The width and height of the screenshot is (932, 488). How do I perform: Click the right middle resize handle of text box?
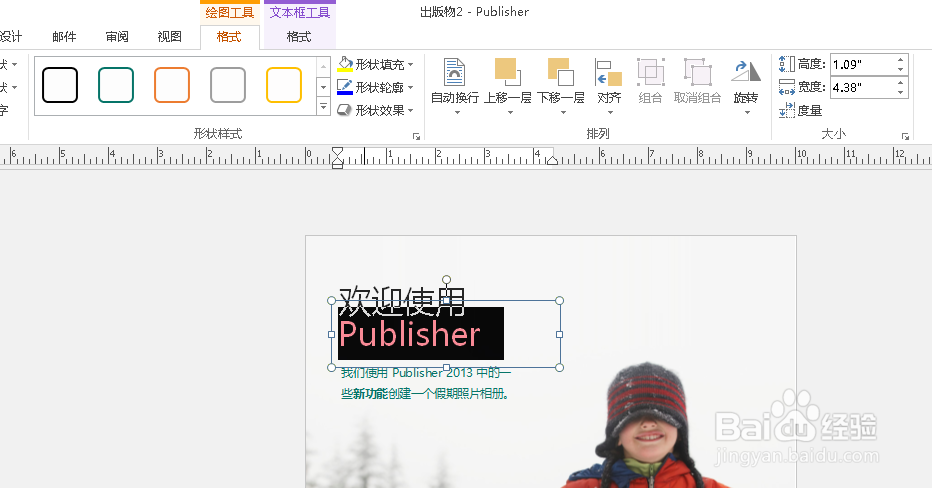559,335
